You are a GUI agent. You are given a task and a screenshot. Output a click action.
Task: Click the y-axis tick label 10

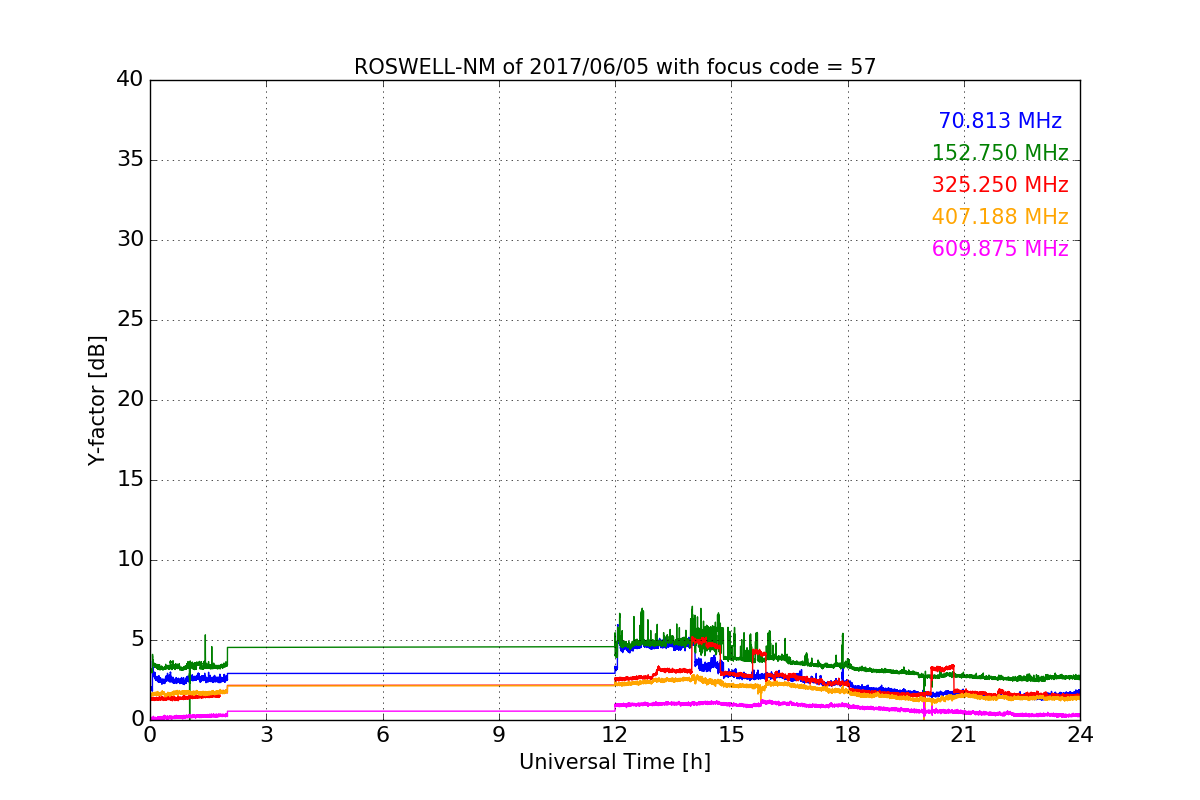(130, 560)
